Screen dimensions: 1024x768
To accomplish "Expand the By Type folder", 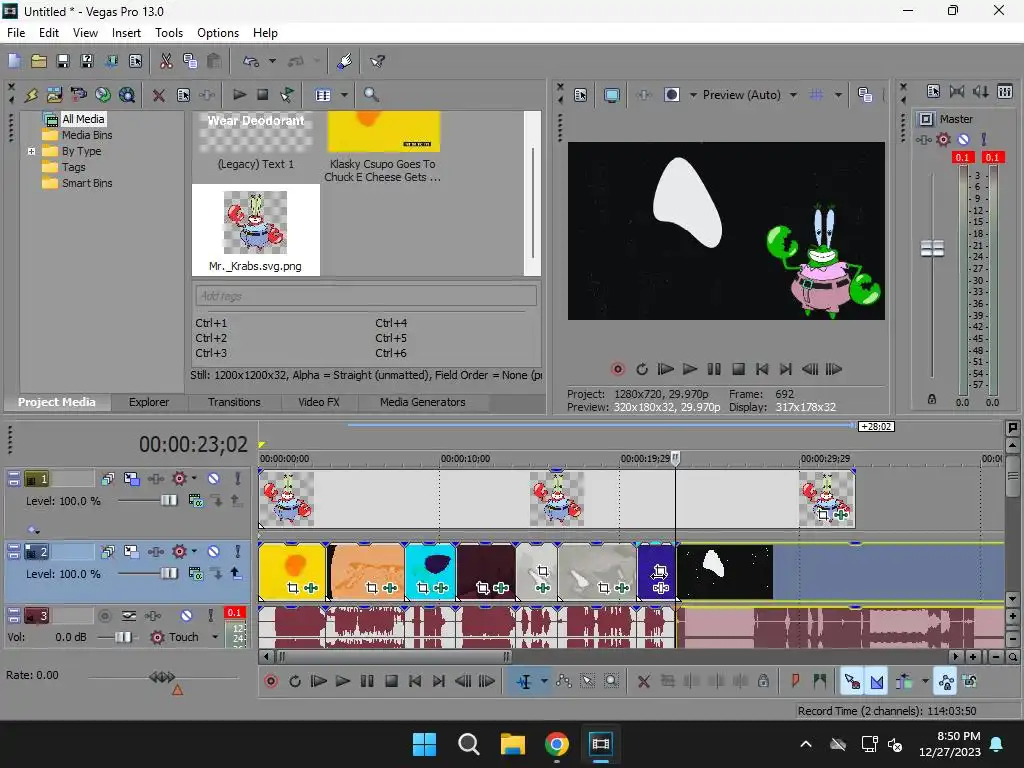I will pos(31,152).
